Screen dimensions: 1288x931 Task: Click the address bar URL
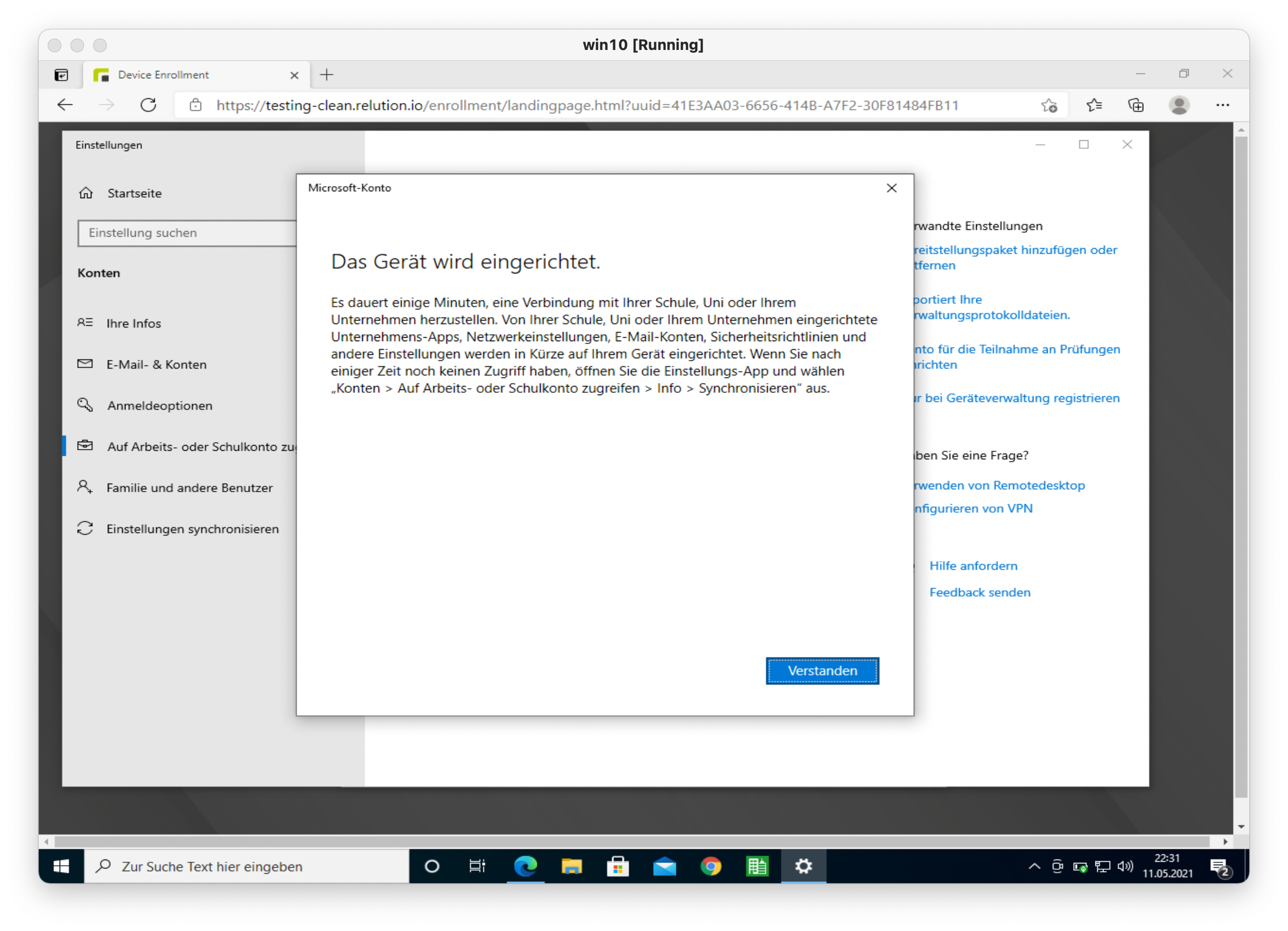(x=587, y=105)
